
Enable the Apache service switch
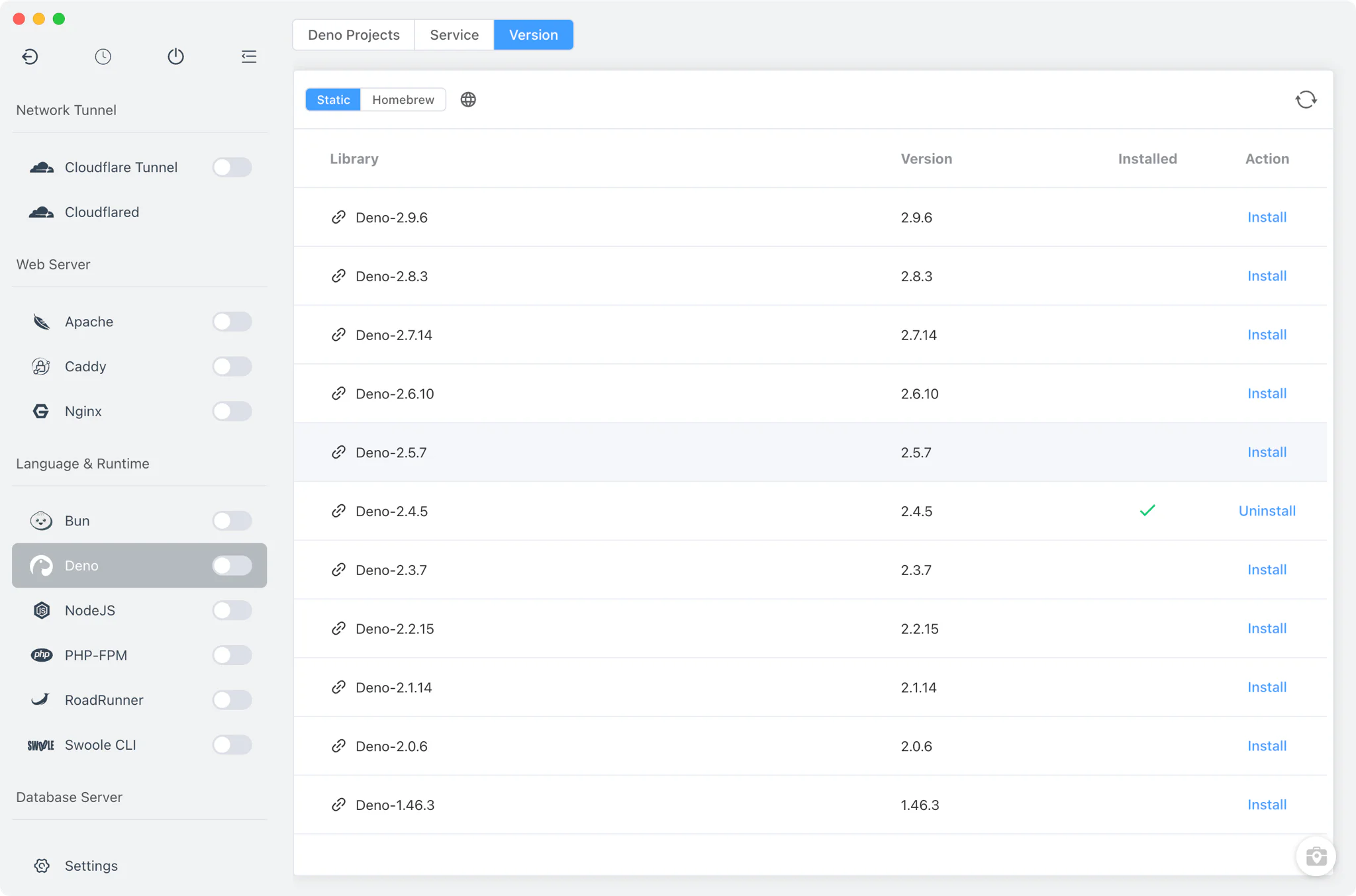tap(232, 322)
